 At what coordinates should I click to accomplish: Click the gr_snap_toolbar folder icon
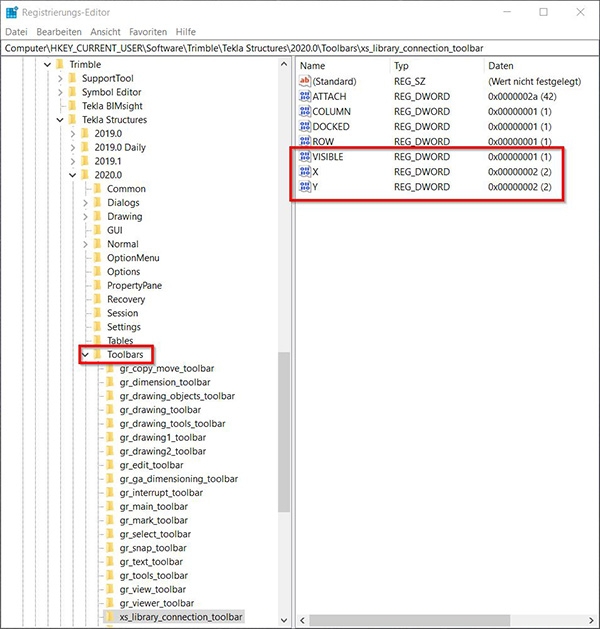tap(110, 548)
